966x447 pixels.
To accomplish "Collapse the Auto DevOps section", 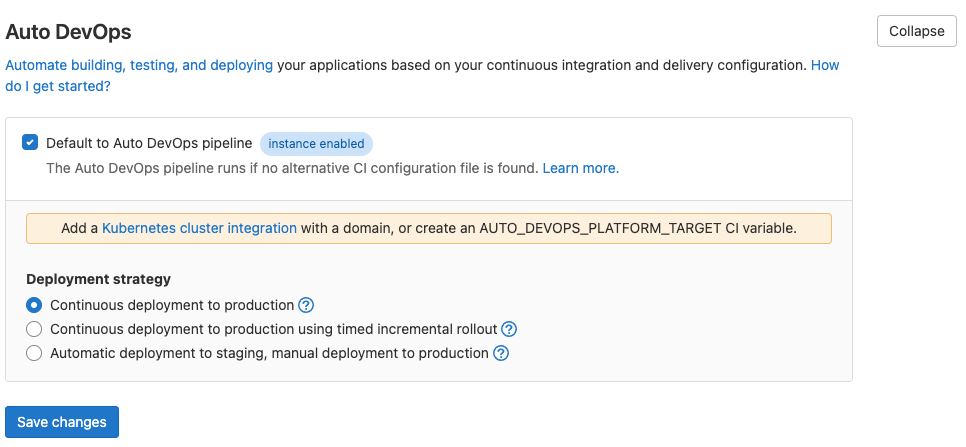I will (x=917, y=31).
